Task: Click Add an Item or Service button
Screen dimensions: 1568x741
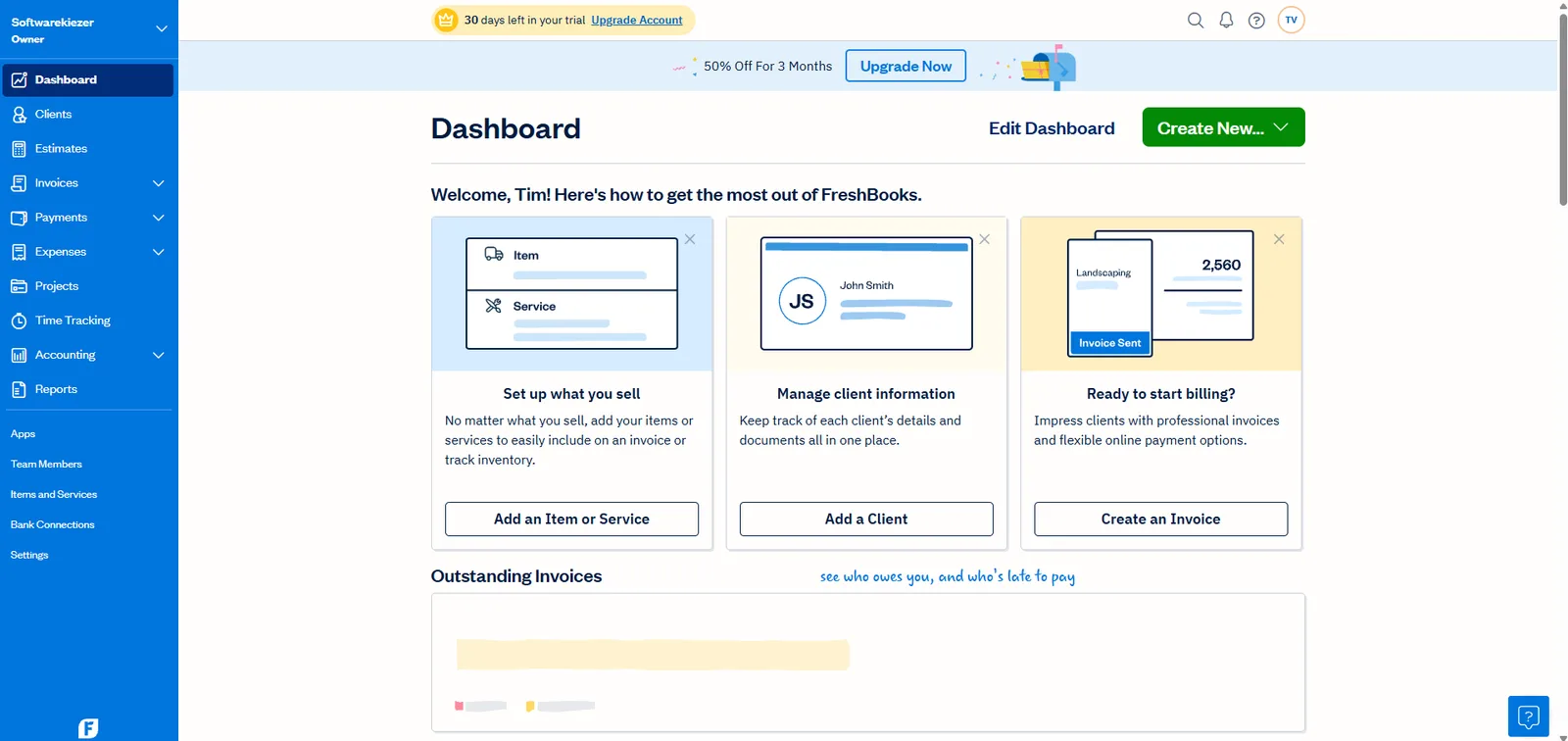Action: [x=571, y=519]
